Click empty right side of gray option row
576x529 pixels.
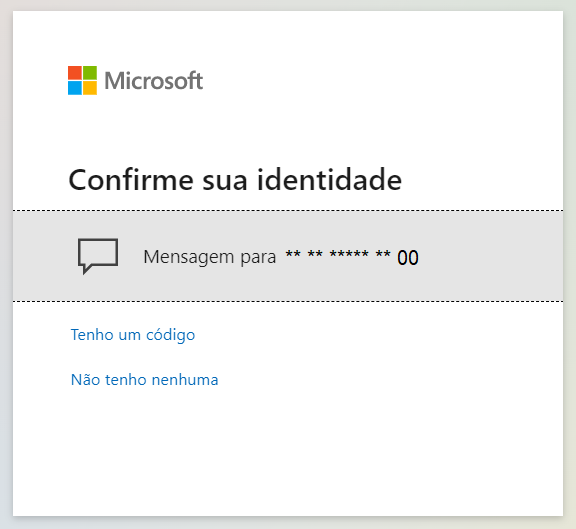coord(492,256)
